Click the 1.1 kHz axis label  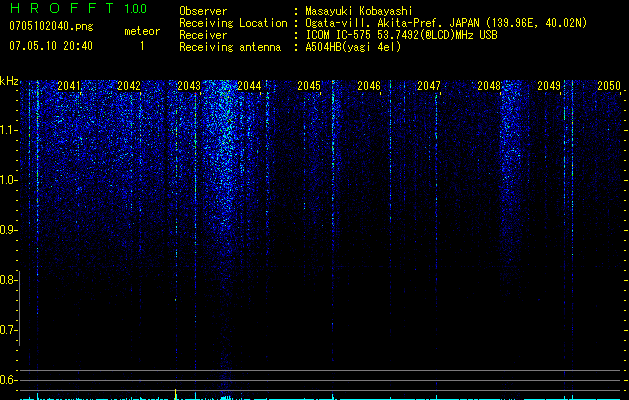8,130
